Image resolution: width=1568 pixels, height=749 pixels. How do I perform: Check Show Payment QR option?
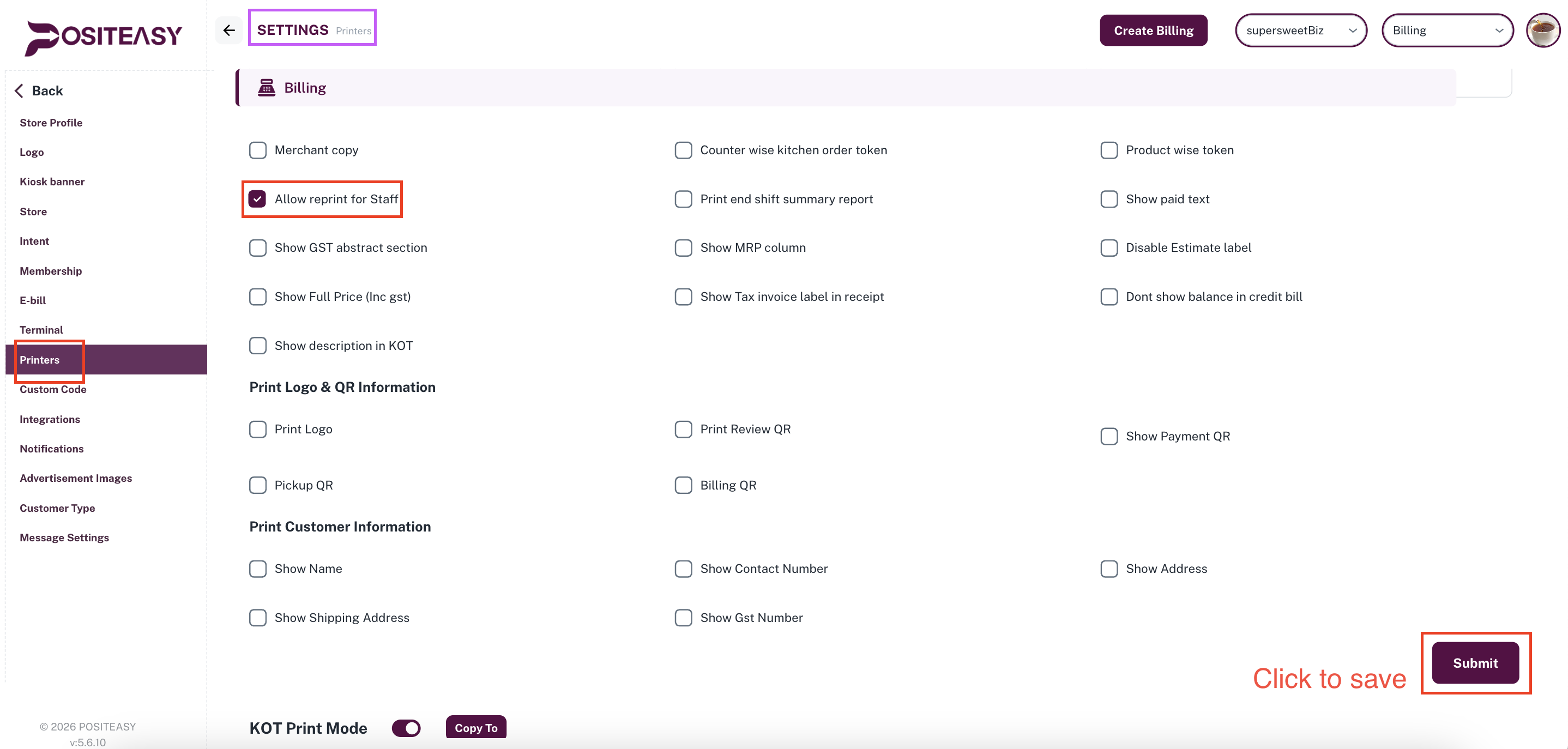[x=1108, y=436]
